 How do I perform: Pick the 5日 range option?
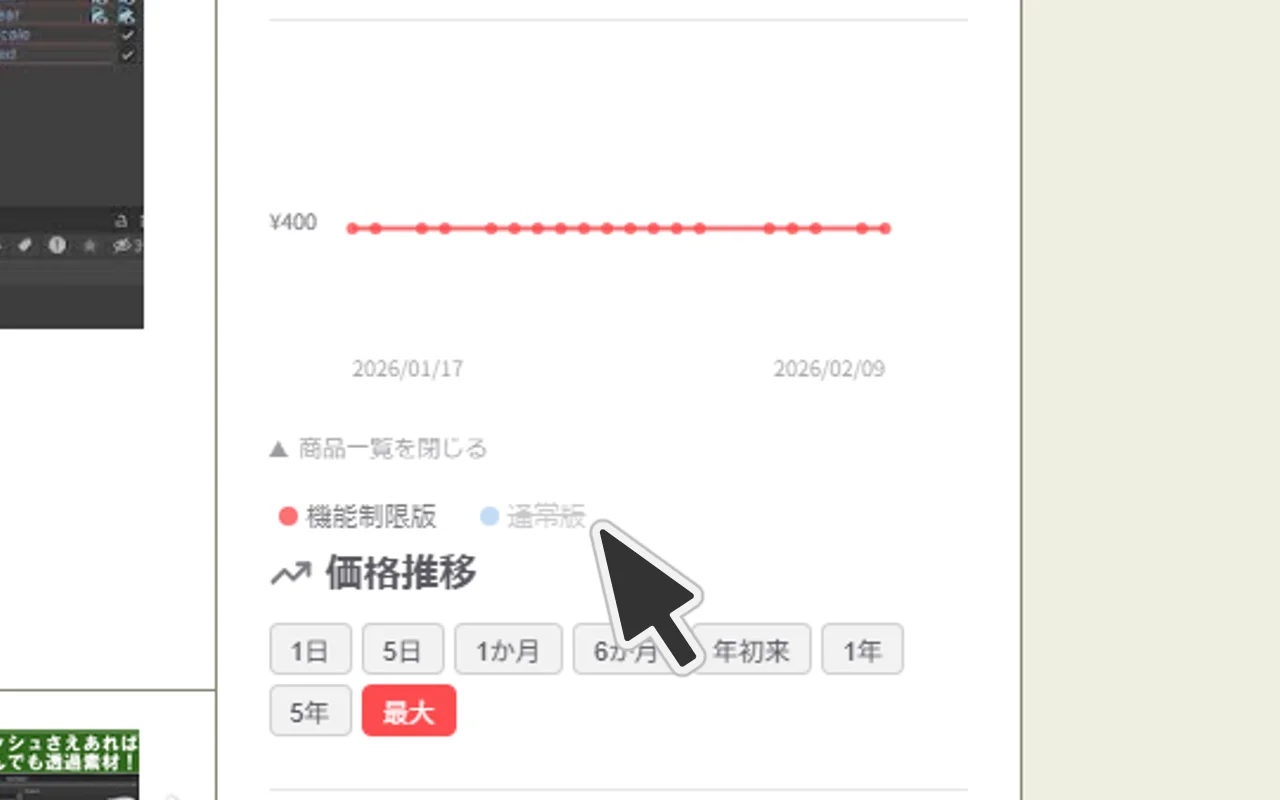[403, 649]
